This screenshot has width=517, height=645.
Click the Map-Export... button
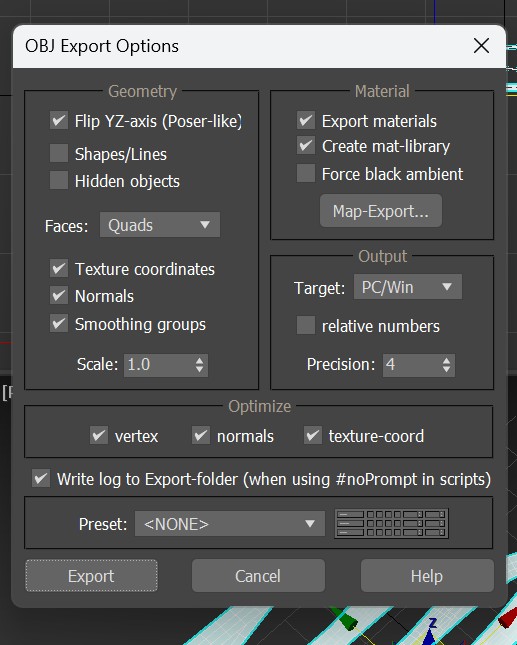click(x=381, y=211)
